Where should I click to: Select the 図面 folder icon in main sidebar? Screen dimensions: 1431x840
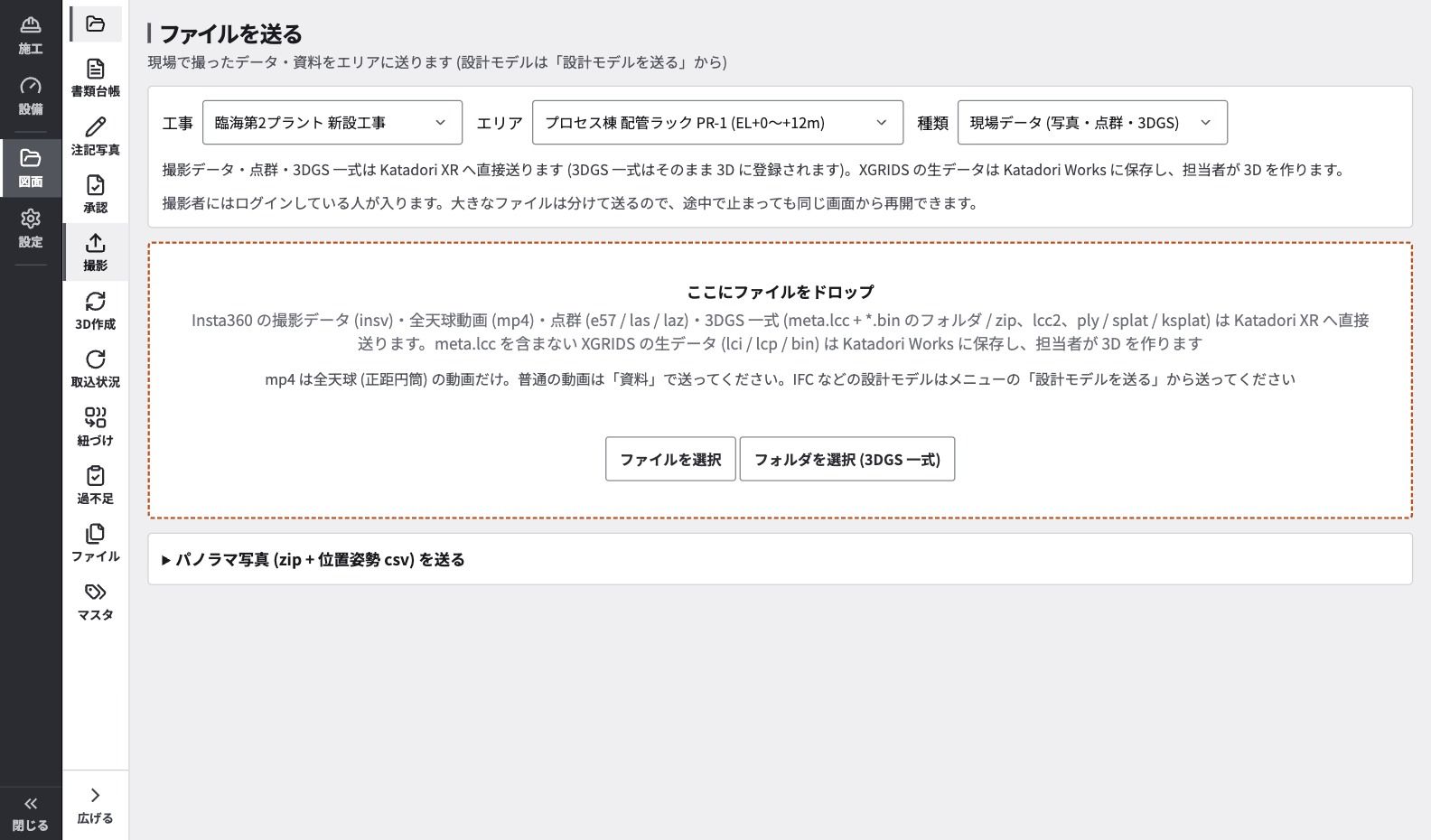pyautogui.click(x=31, y=168)
